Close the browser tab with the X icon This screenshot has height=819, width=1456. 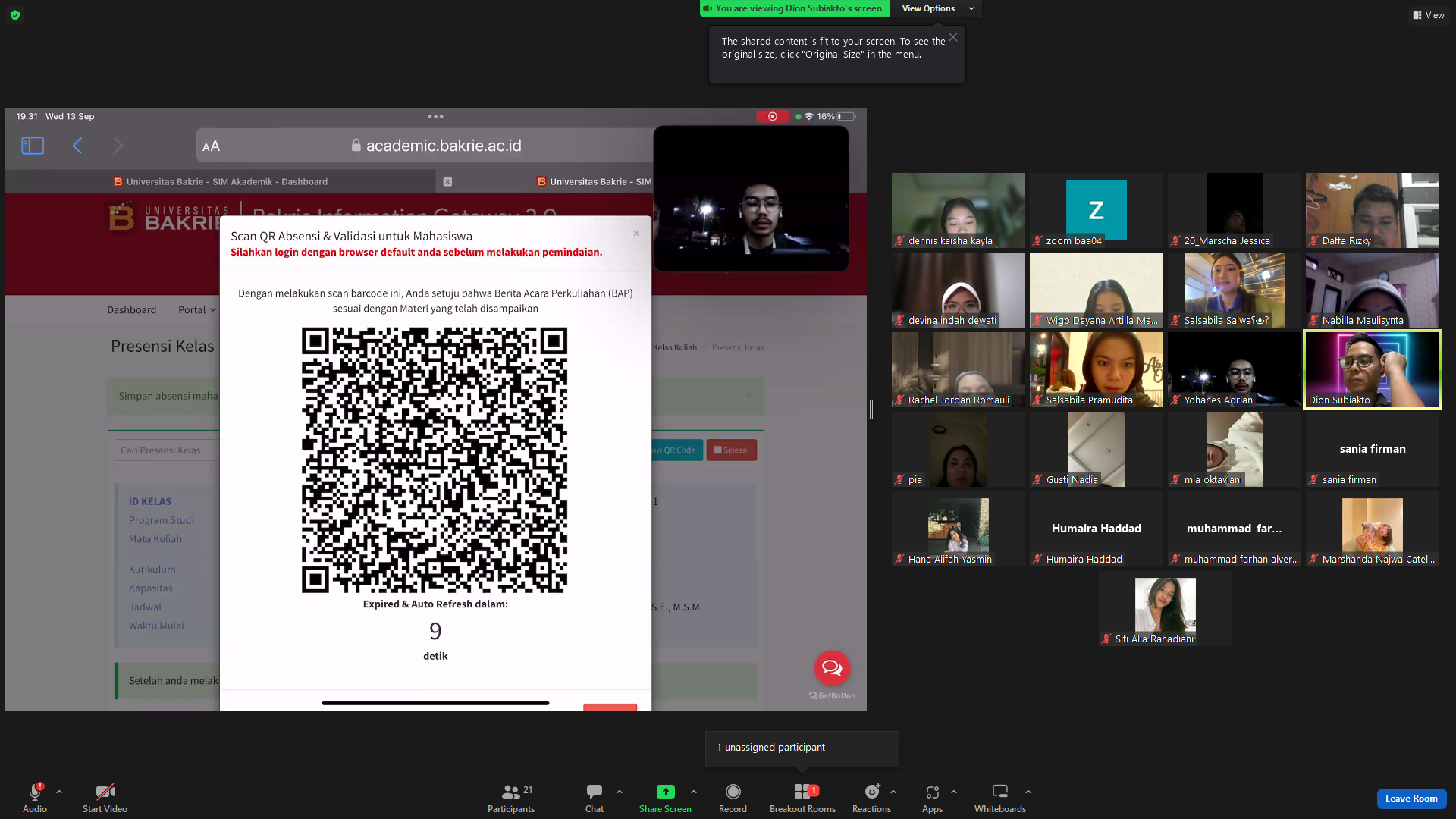(447, 182)
